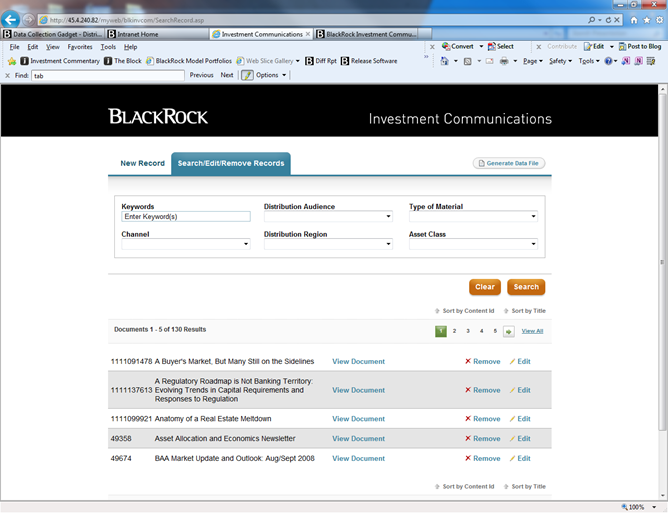Click the address bar search magnifier

pos(591,20)
